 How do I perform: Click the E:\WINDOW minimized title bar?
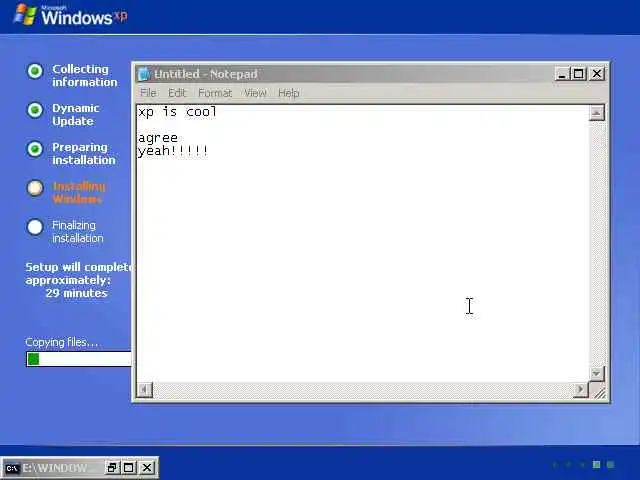(55, 468)
